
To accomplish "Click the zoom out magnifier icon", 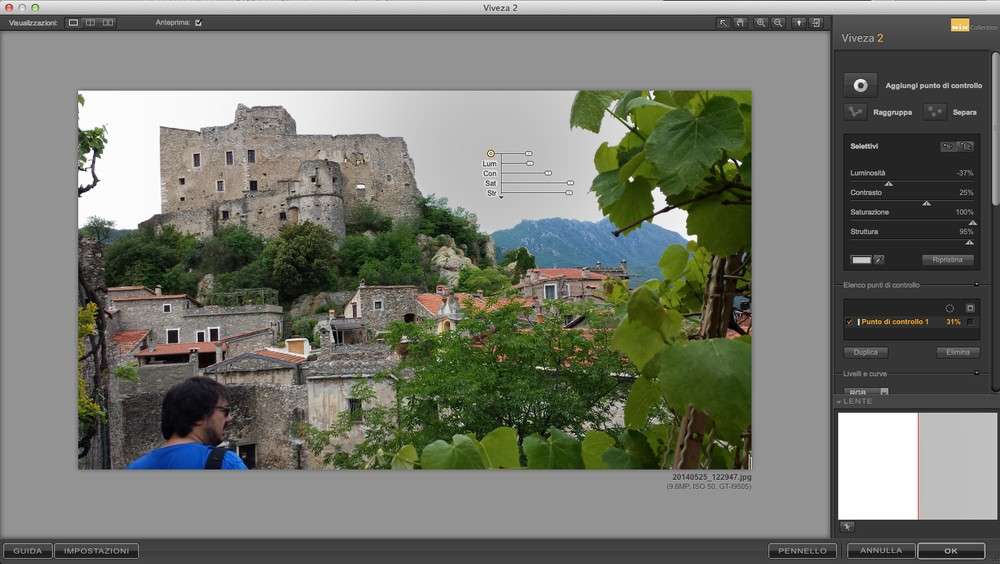I will tap(778, 22).
